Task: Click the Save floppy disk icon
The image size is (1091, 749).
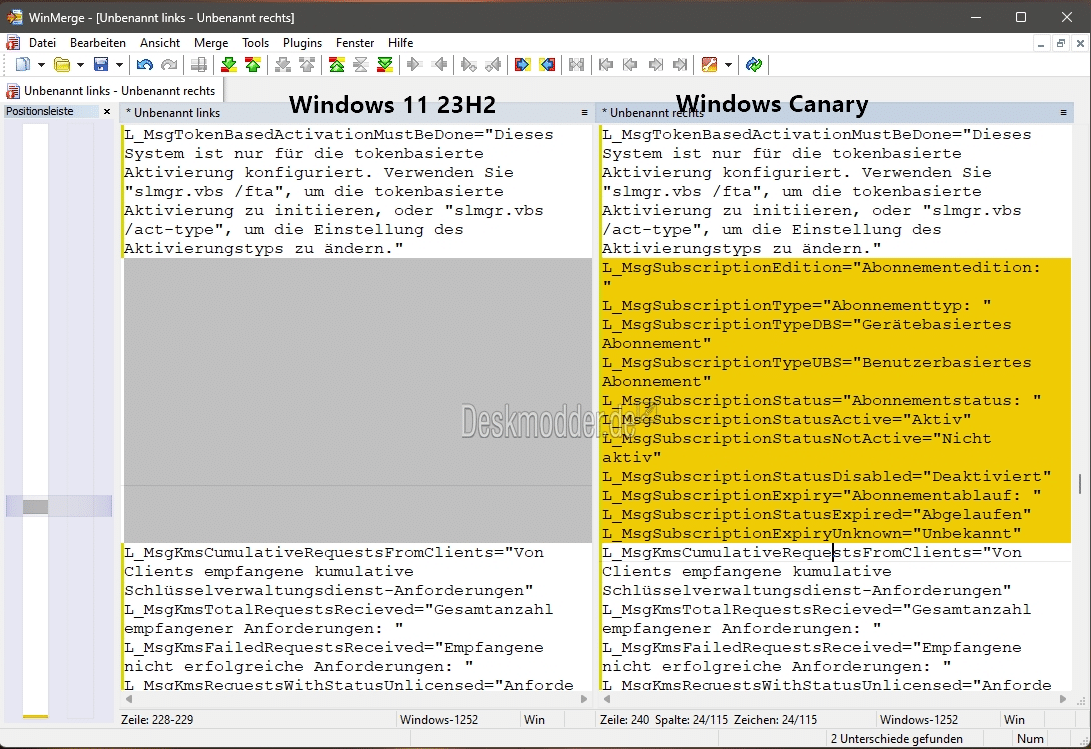Action: click(x=101, y=65)
